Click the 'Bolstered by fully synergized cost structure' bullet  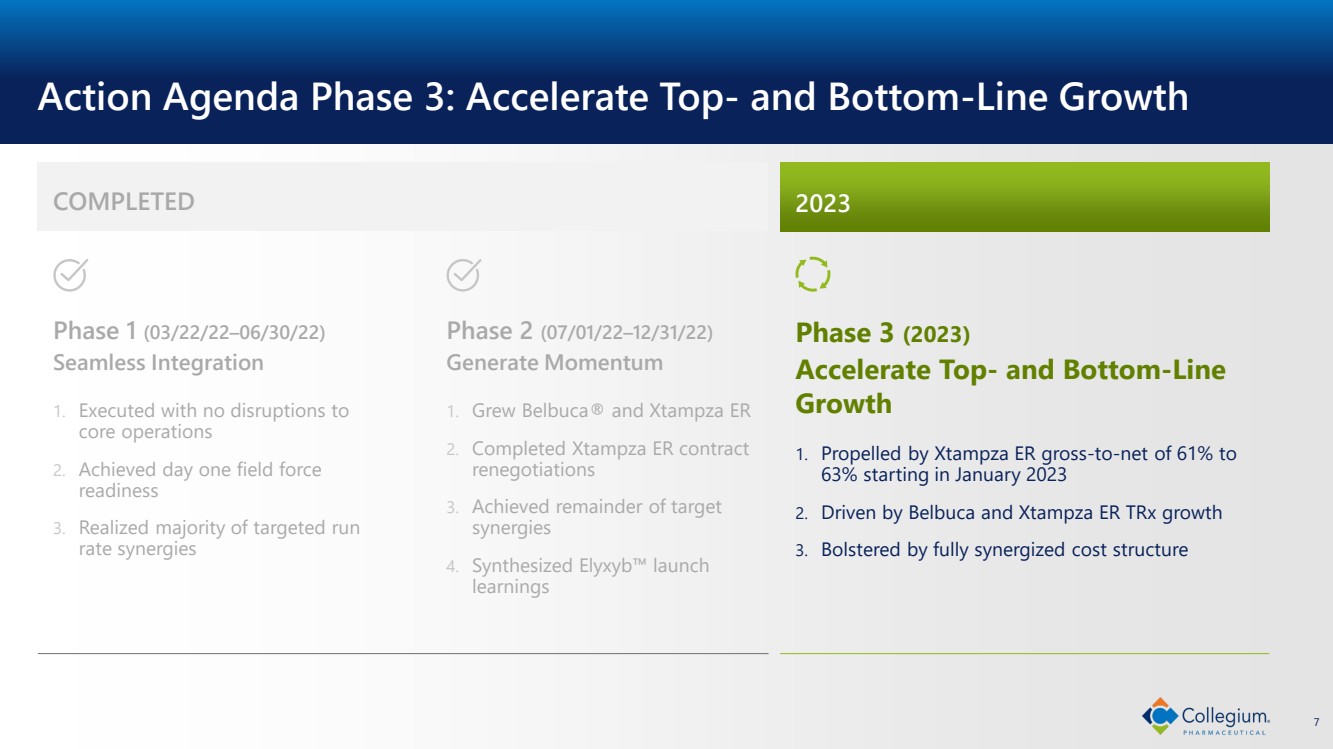[1004, 550]
